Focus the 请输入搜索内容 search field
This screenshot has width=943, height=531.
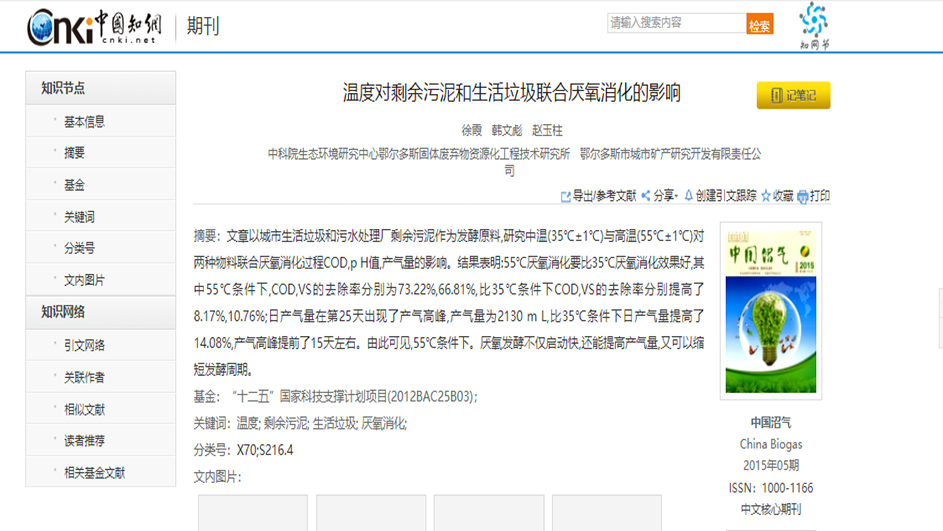(677, 23)
